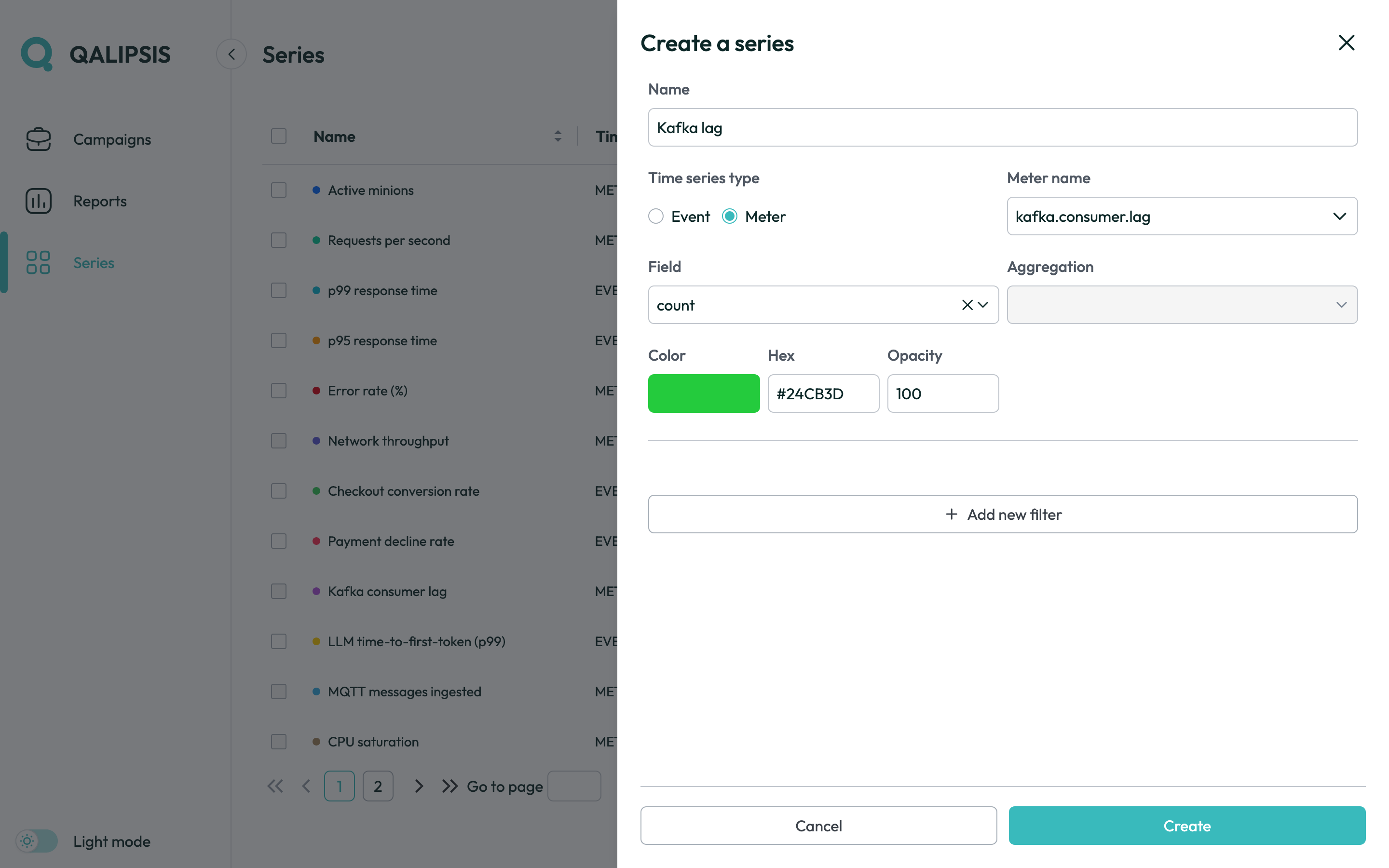
Task: Check the CPU saturation row checkbox
Action: point(278,742)
